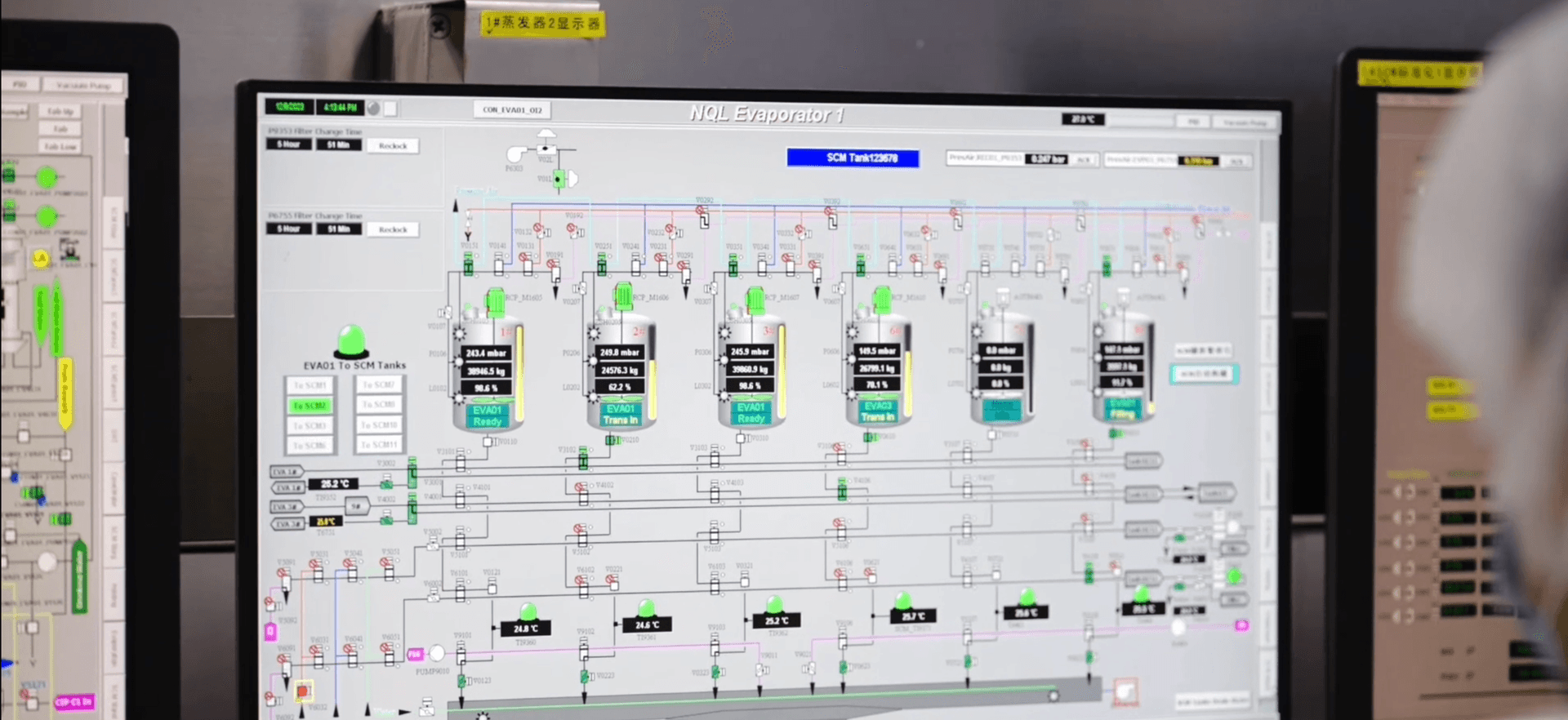This screenshot has height=720, width=1568.
Task: Click the green beacon above EVA01 To SCM Tanks
Action: point(352,340)
